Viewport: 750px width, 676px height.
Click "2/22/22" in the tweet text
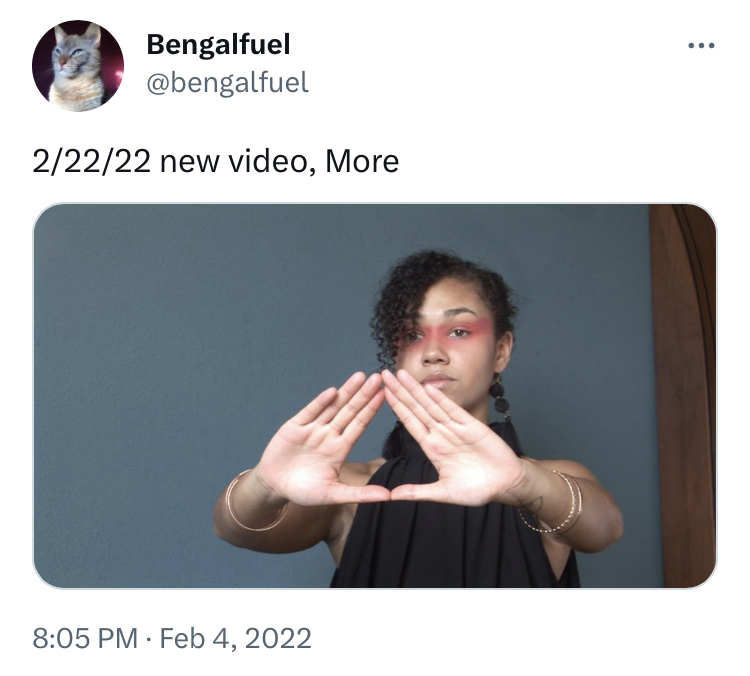91,161
